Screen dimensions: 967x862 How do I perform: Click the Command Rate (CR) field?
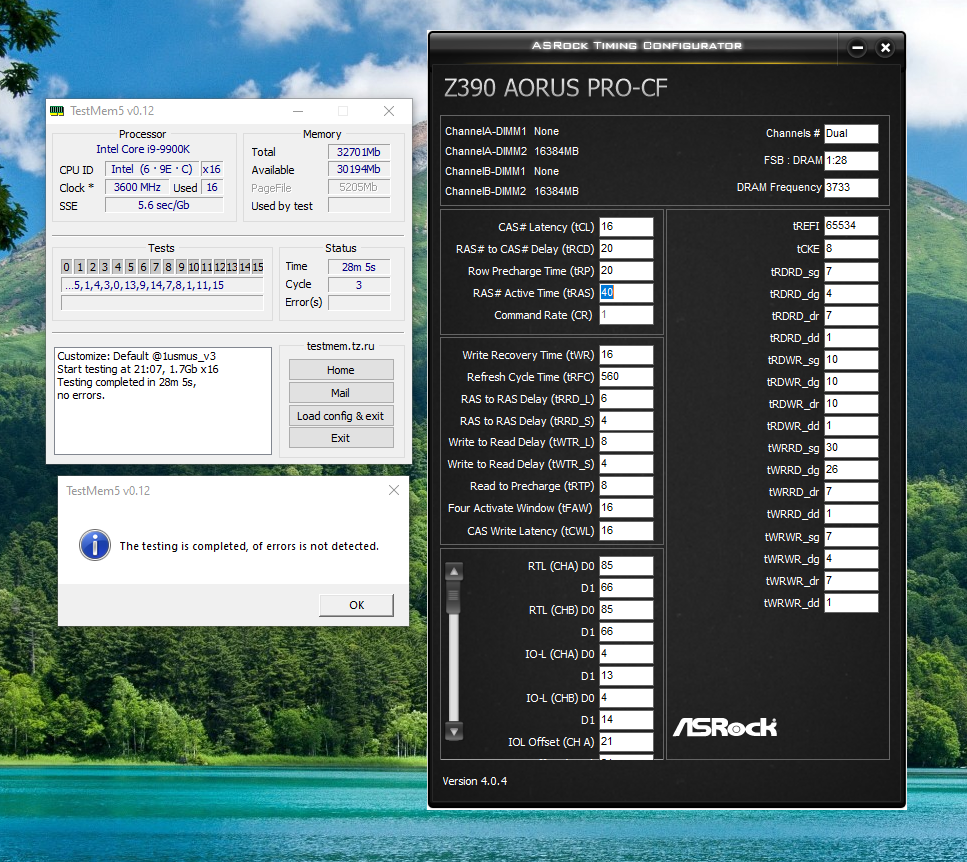pos(626,314)
